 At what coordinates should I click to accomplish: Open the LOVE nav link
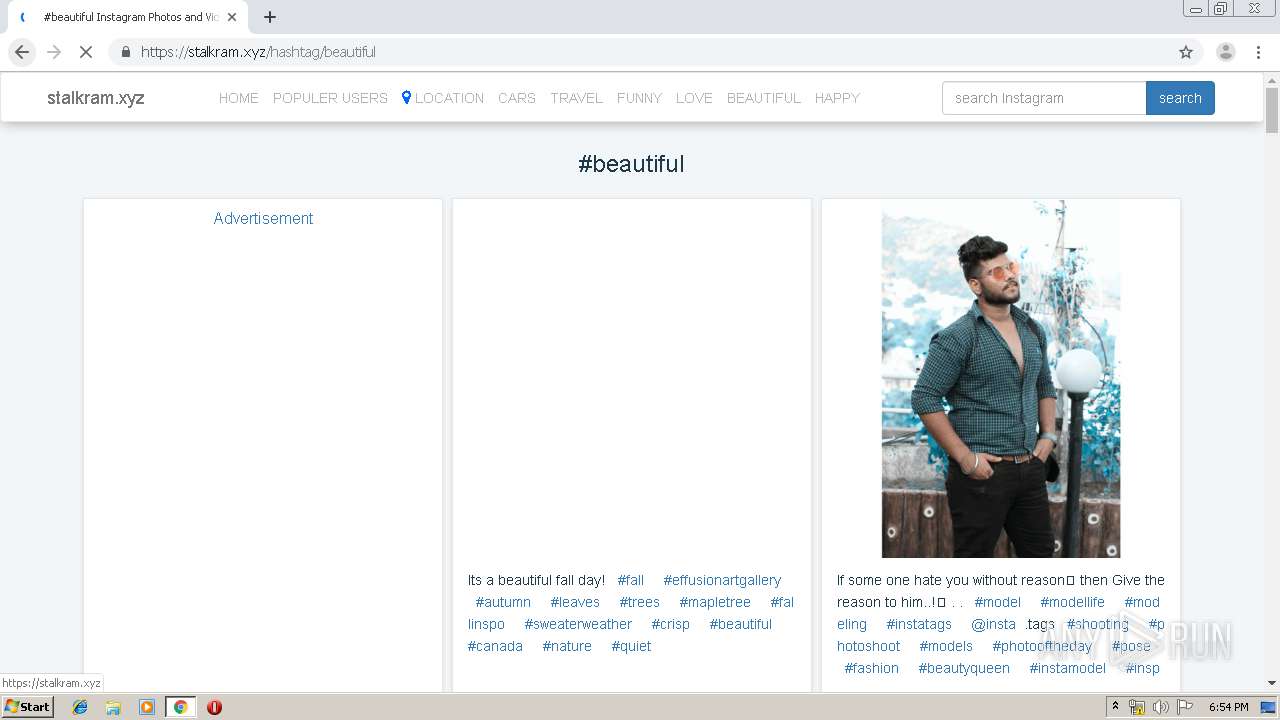coord(694,98)
